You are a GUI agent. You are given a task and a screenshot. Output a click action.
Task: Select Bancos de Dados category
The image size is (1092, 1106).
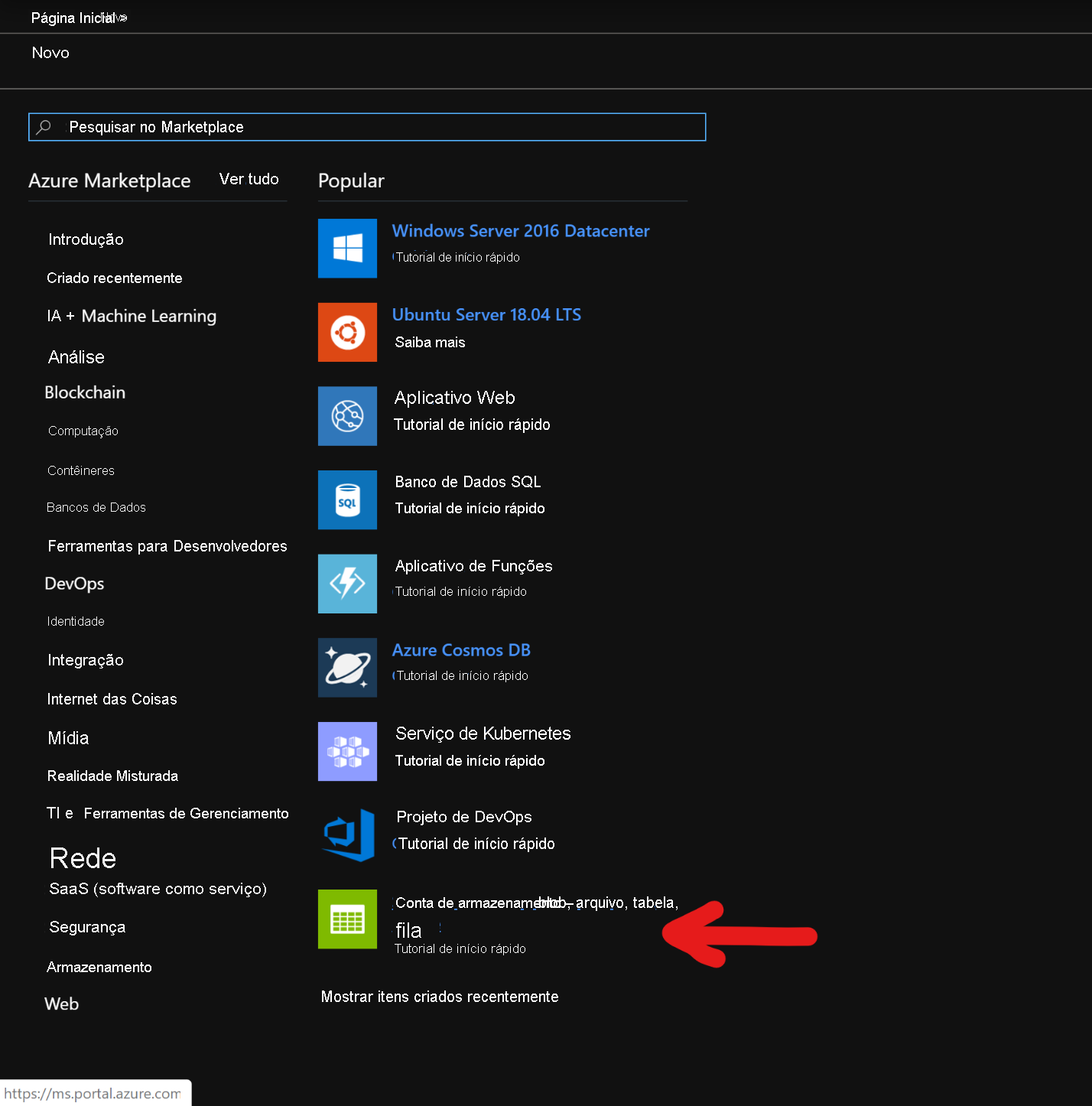(x=96, y=507)
